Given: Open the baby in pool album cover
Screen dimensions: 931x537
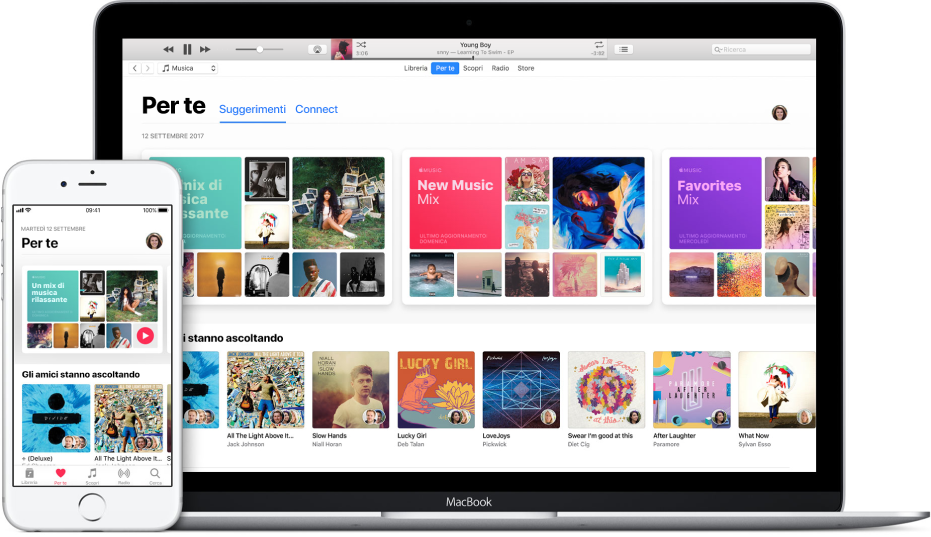Looking at the screenshot, I should click(432, 274).
